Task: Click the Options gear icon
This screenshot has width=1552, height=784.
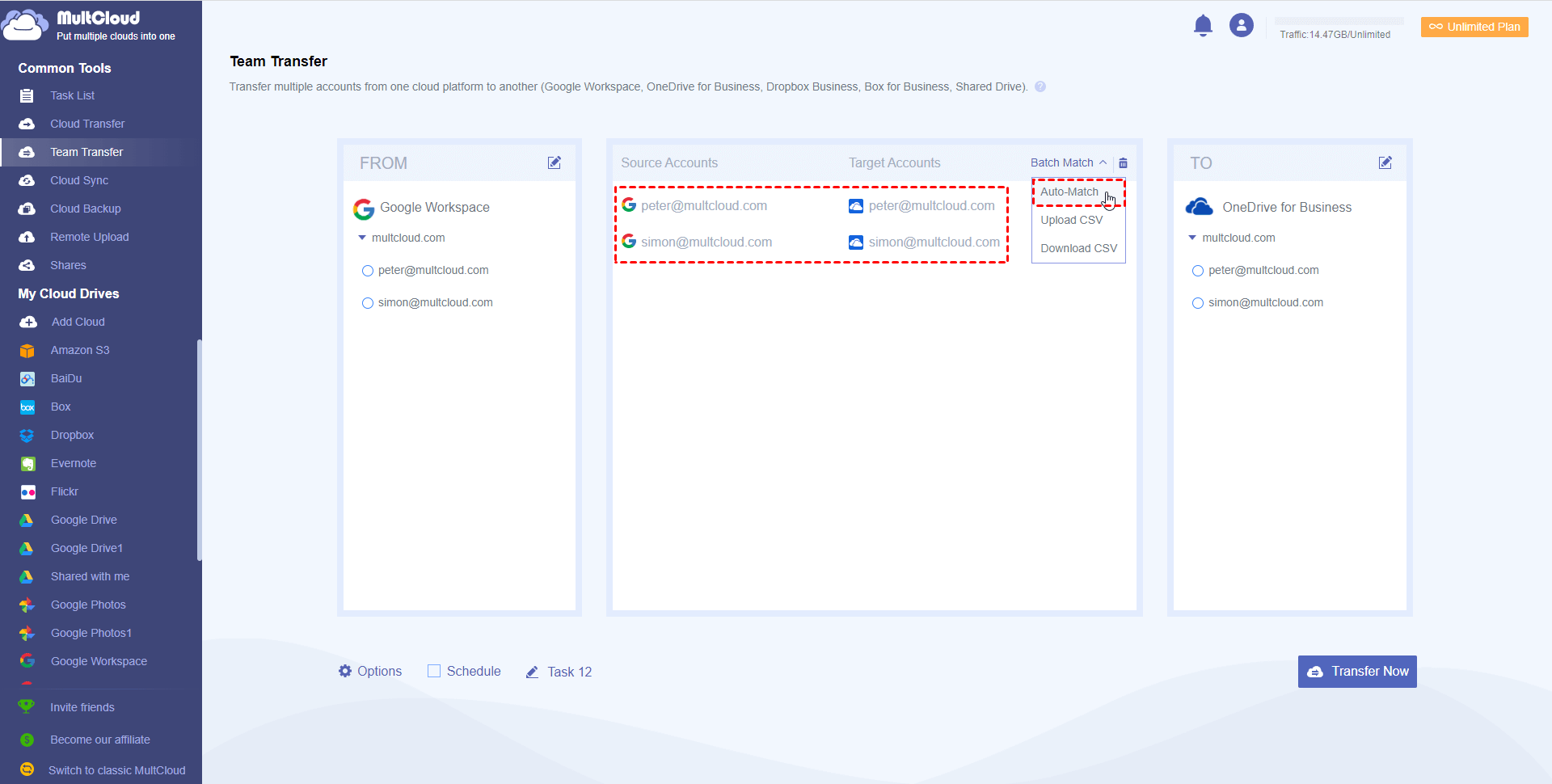Action: (x=345, y=671)
